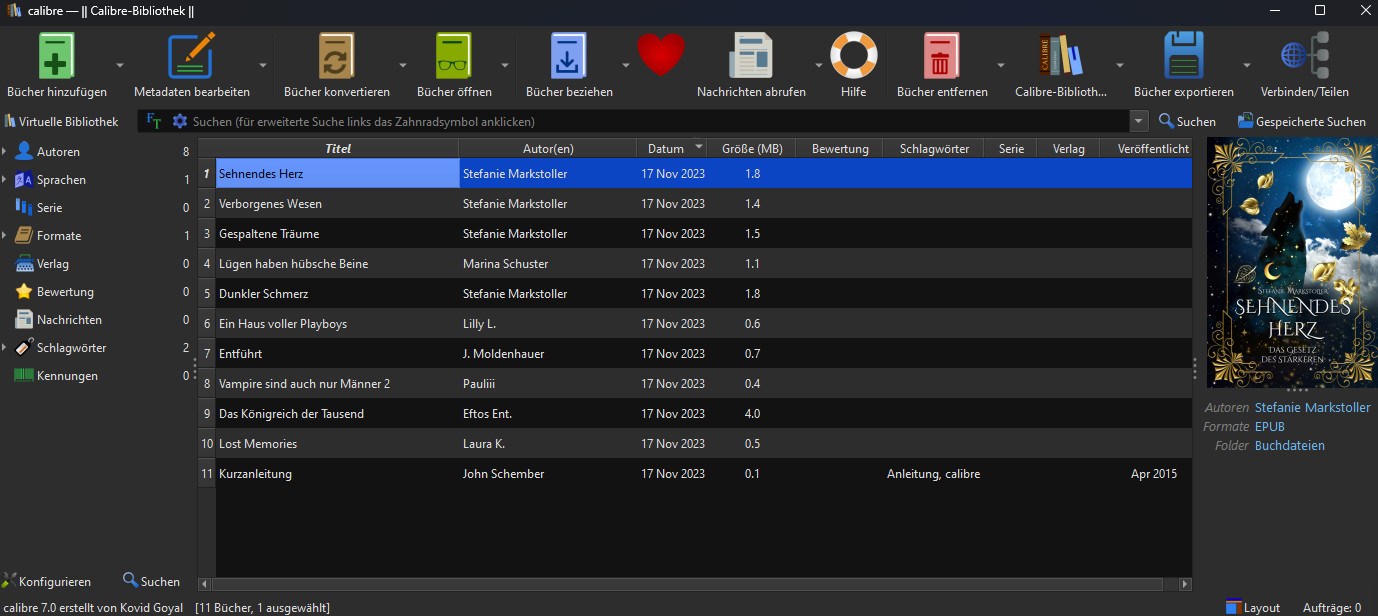Select the Nachrichten category in the sidebar
The height and width of the screenshot is (616, 1378).
(x=69, y=320)
